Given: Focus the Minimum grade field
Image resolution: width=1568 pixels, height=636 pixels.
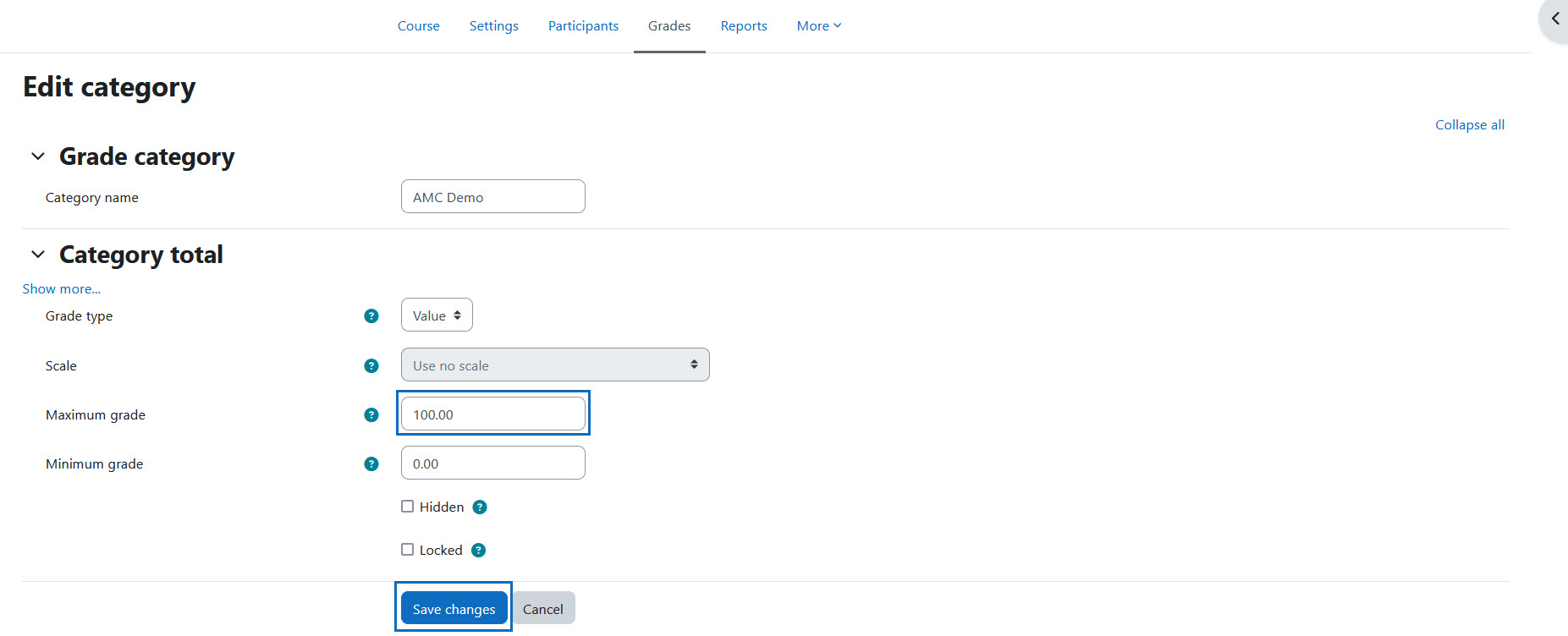Looking at the screenshot, I should pyautogui.click(x=493, y=463).
